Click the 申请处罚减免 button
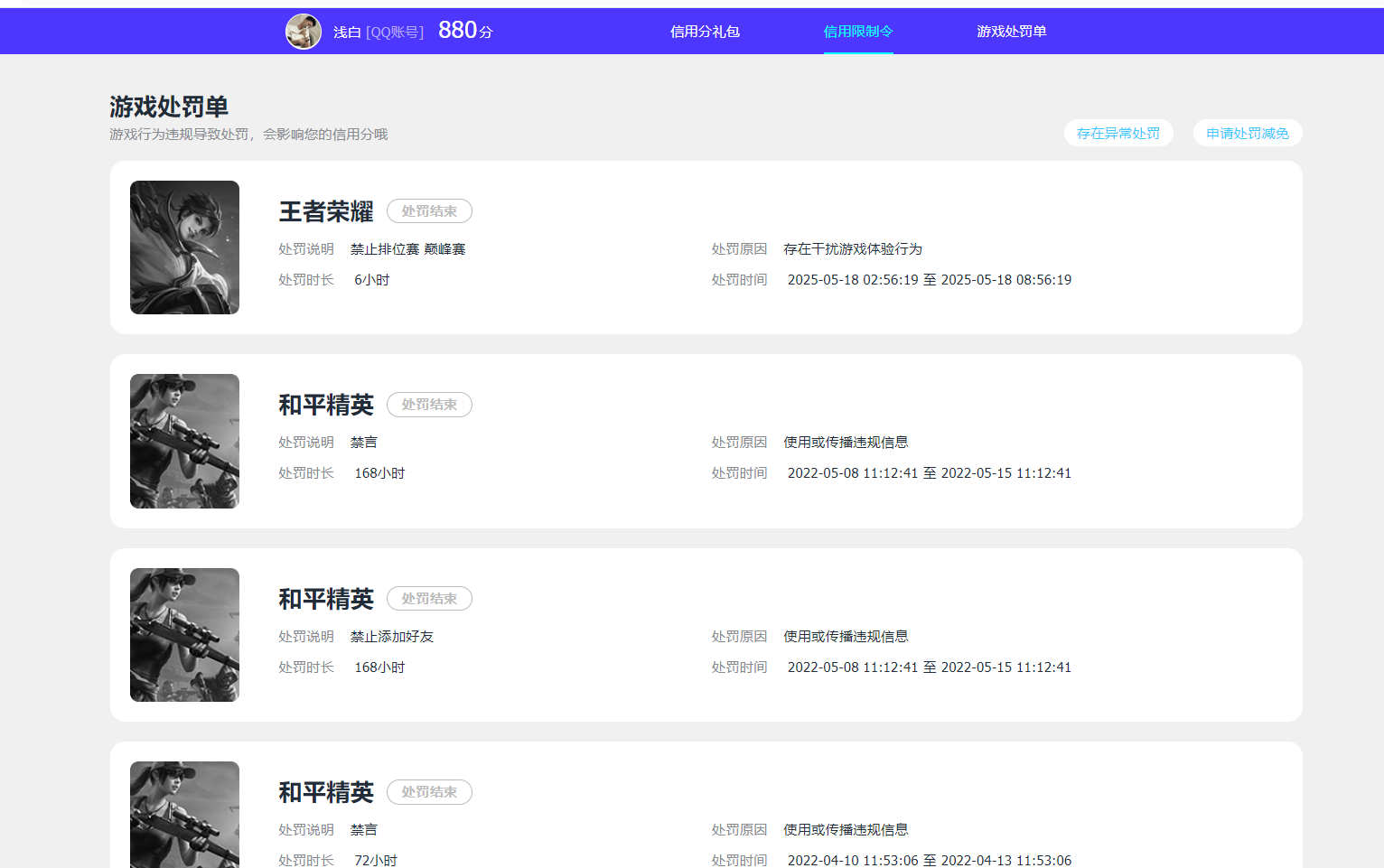Image resolution: width=1384 pixels, height=868 pixels. [1247, 133]
